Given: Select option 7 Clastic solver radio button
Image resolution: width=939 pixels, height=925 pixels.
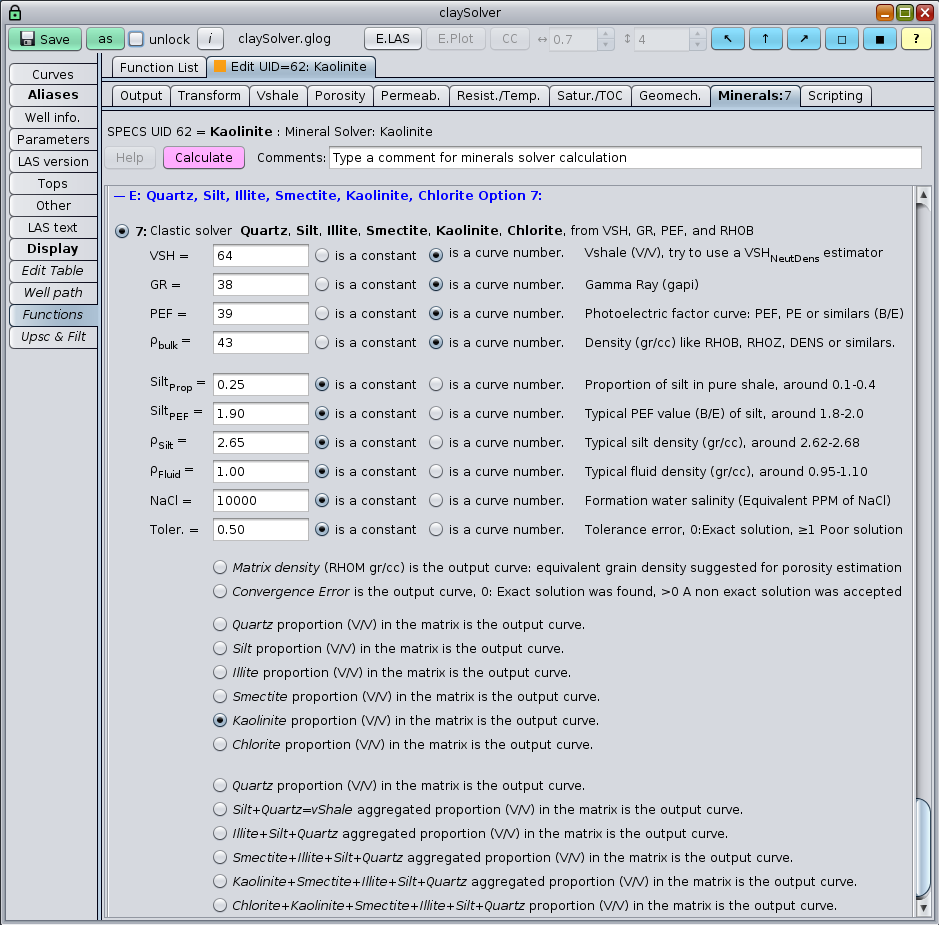Looking at the screenshot, I should coord(122,231).
